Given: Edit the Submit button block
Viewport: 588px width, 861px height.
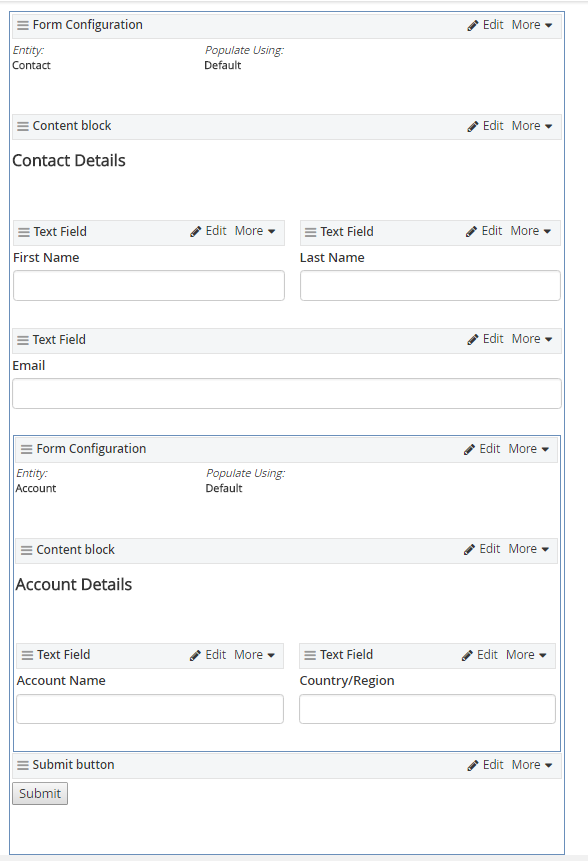Looking at the screenshot, I should [485, 765].
